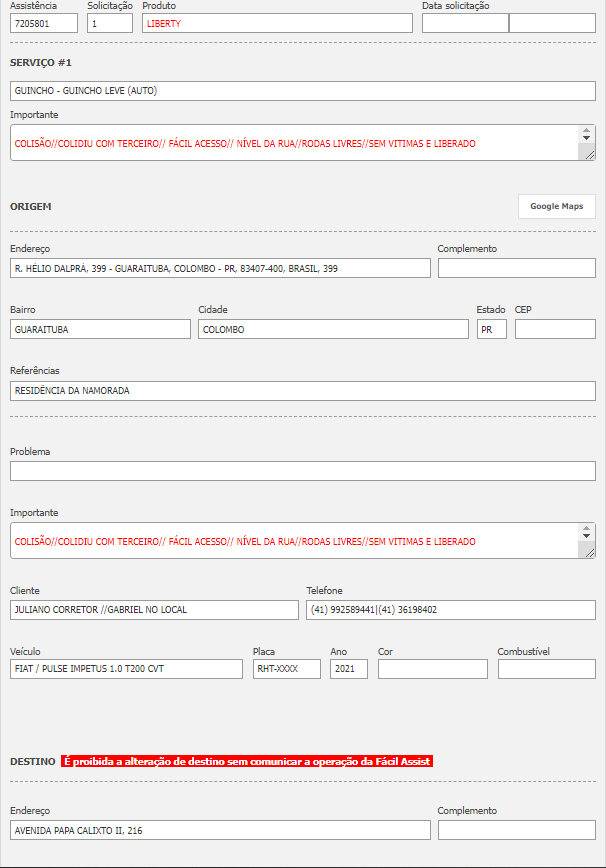Focus the origin Complemento field

[x=516, y=268]
